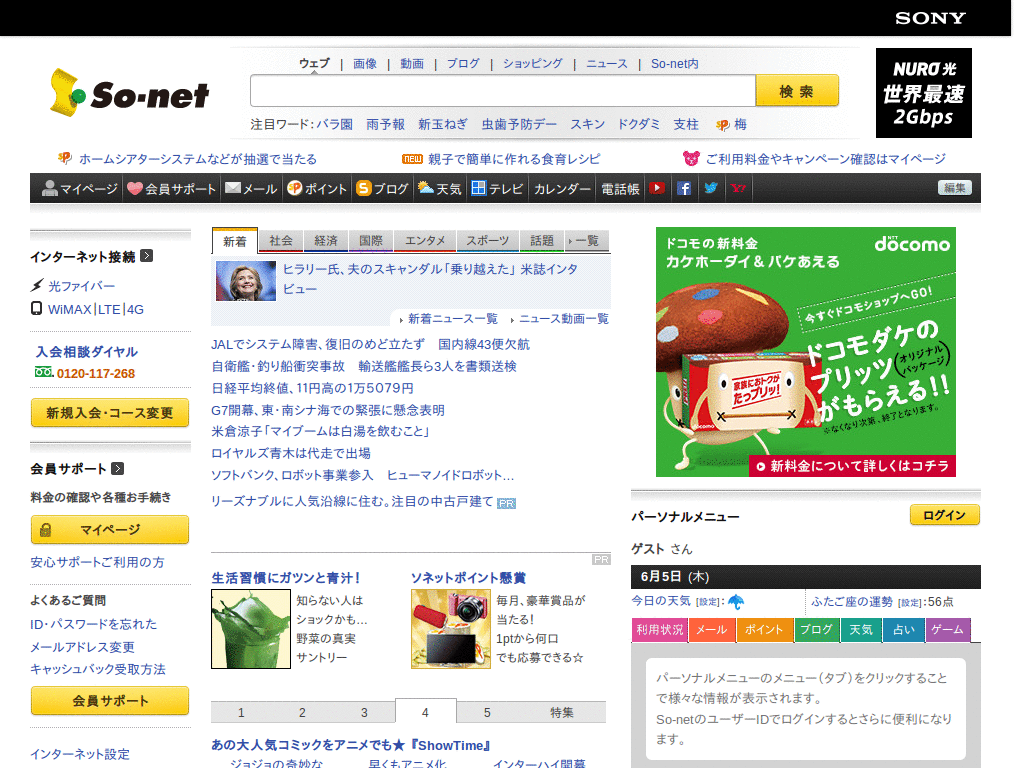Viewport: 1024px width, 768px height.
Task: Select the green ブログ personal menu tab
Action: [816, 630]
